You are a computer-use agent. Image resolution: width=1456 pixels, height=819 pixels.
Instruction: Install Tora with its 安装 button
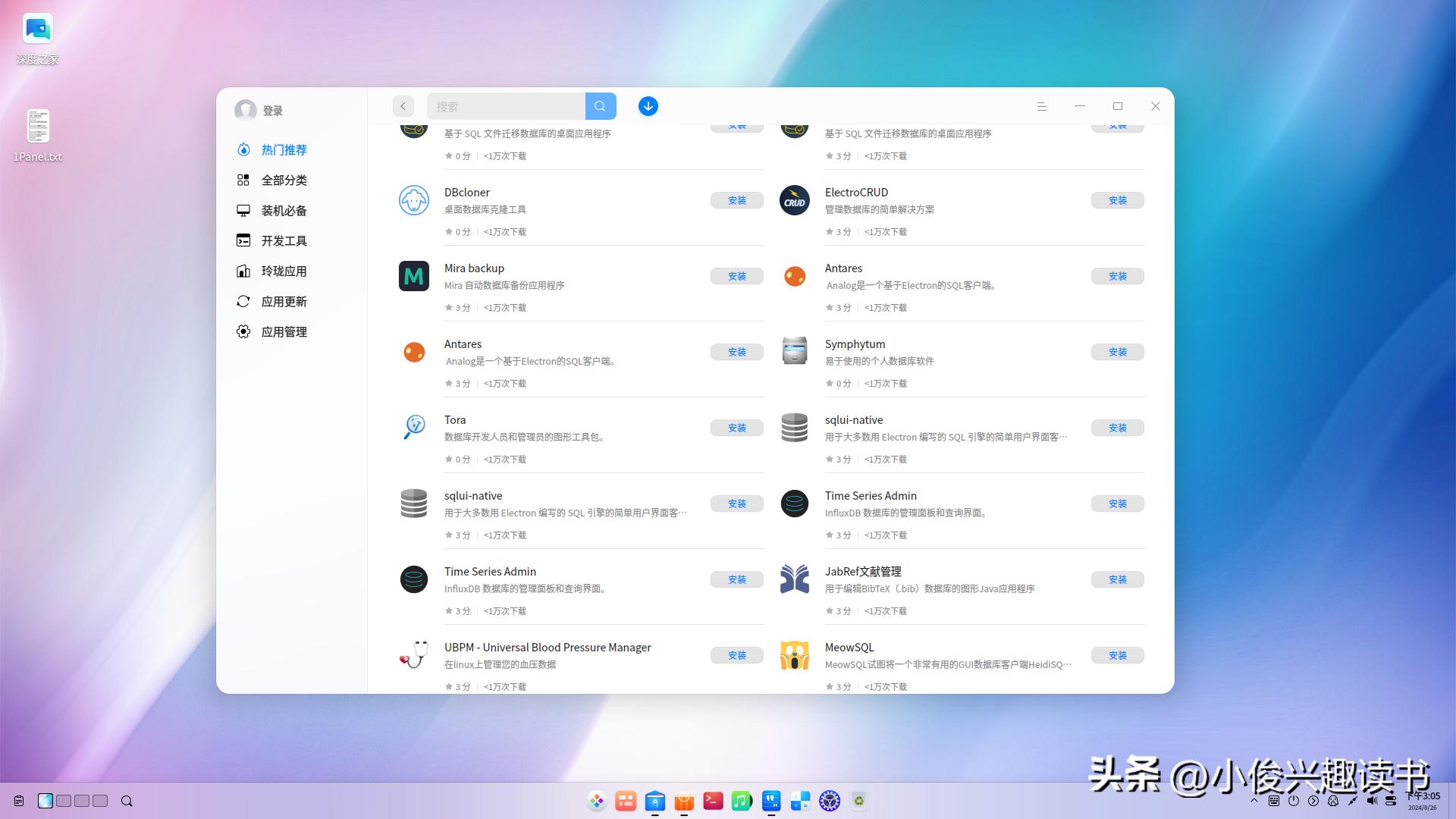737,428
